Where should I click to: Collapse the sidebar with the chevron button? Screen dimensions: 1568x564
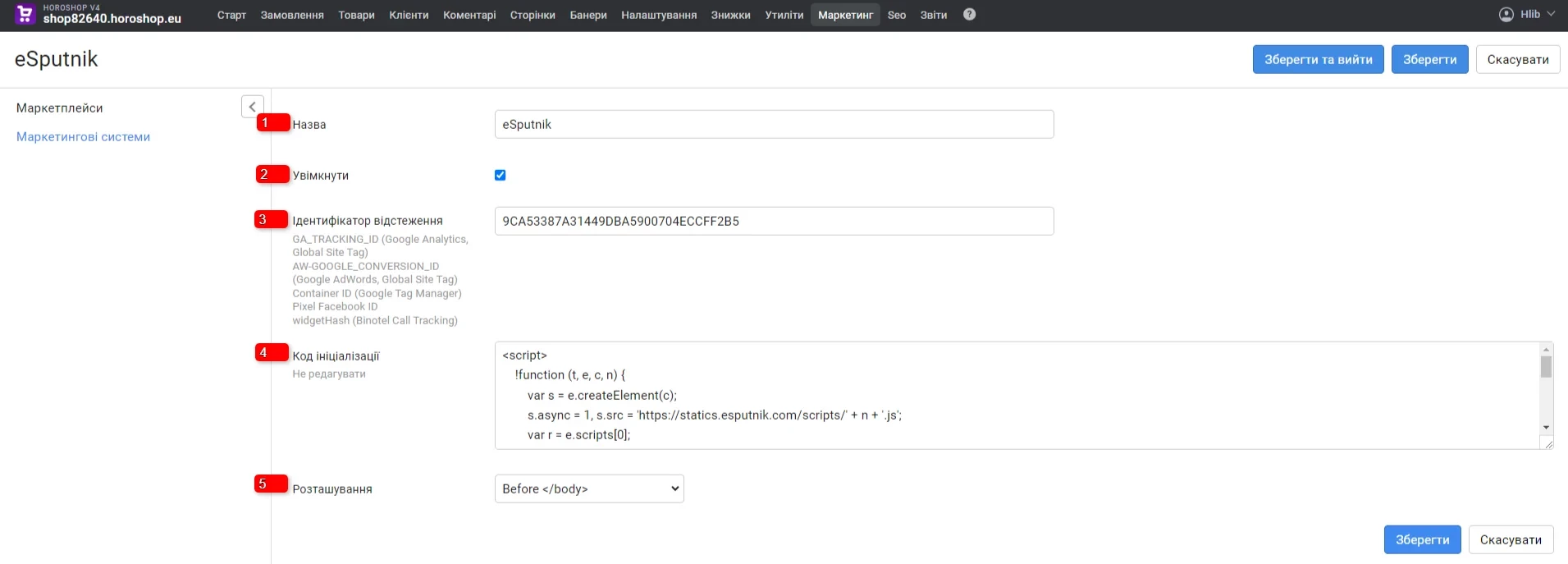pos(253,107)
